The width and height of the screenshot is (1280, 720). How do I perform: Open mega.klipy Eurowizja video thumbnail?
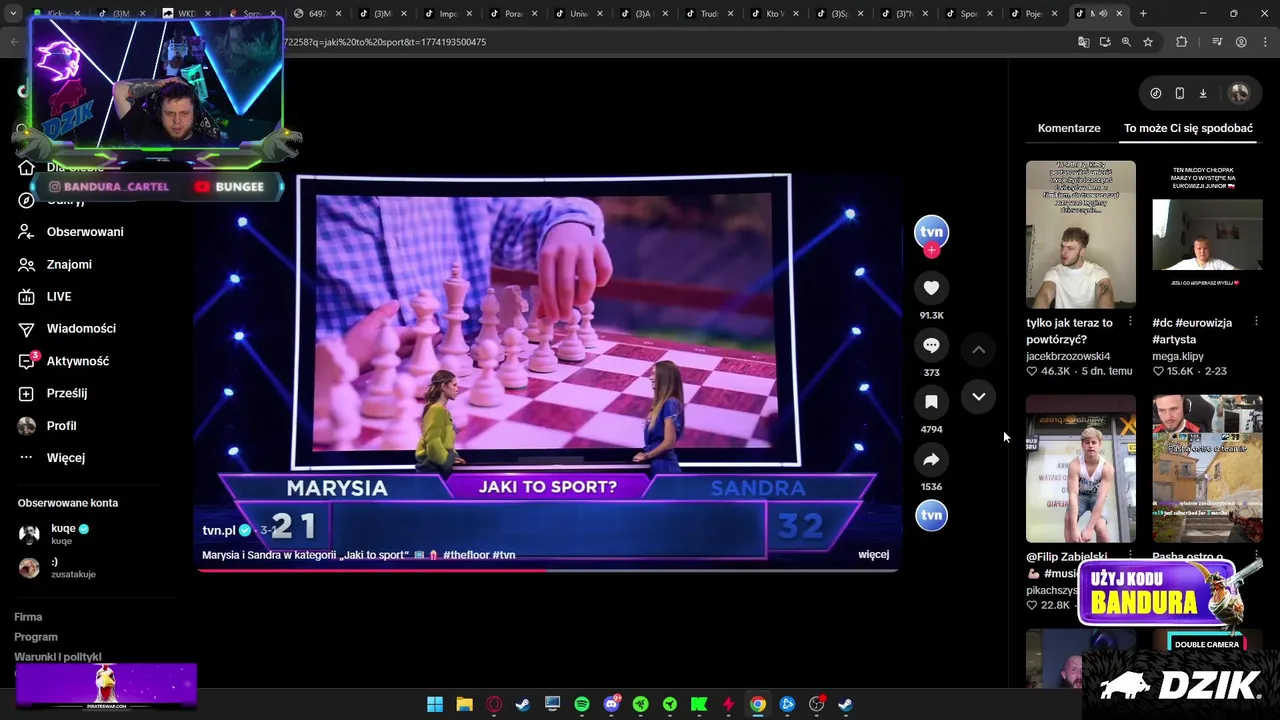1207,235
